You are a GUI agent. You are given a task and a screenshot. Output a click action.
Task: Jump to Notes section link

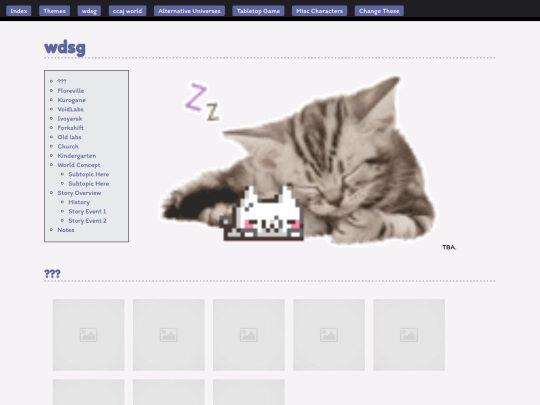click(x=66, y=230)
